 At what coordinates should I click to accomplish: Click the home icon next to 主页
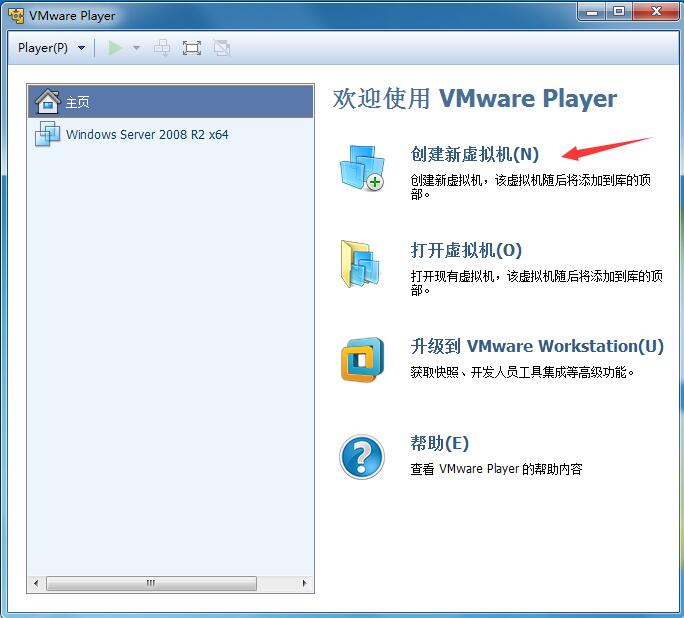(48, 102)
